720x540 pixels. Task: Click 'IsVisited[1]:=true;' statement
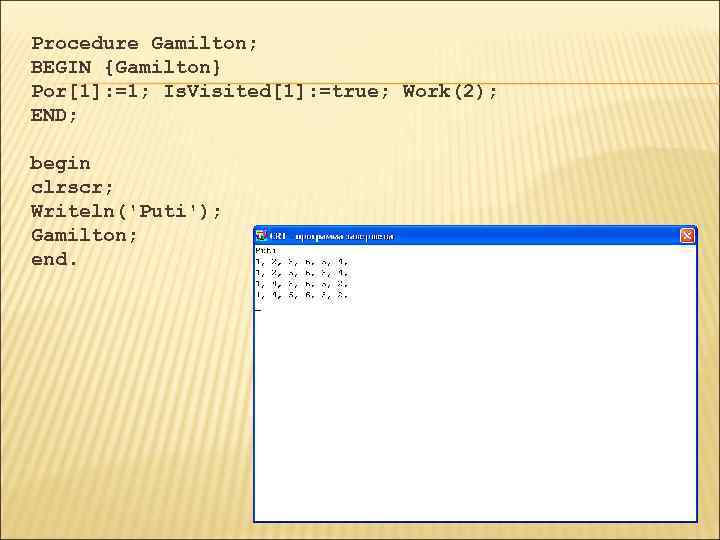(x=277, y=91)
